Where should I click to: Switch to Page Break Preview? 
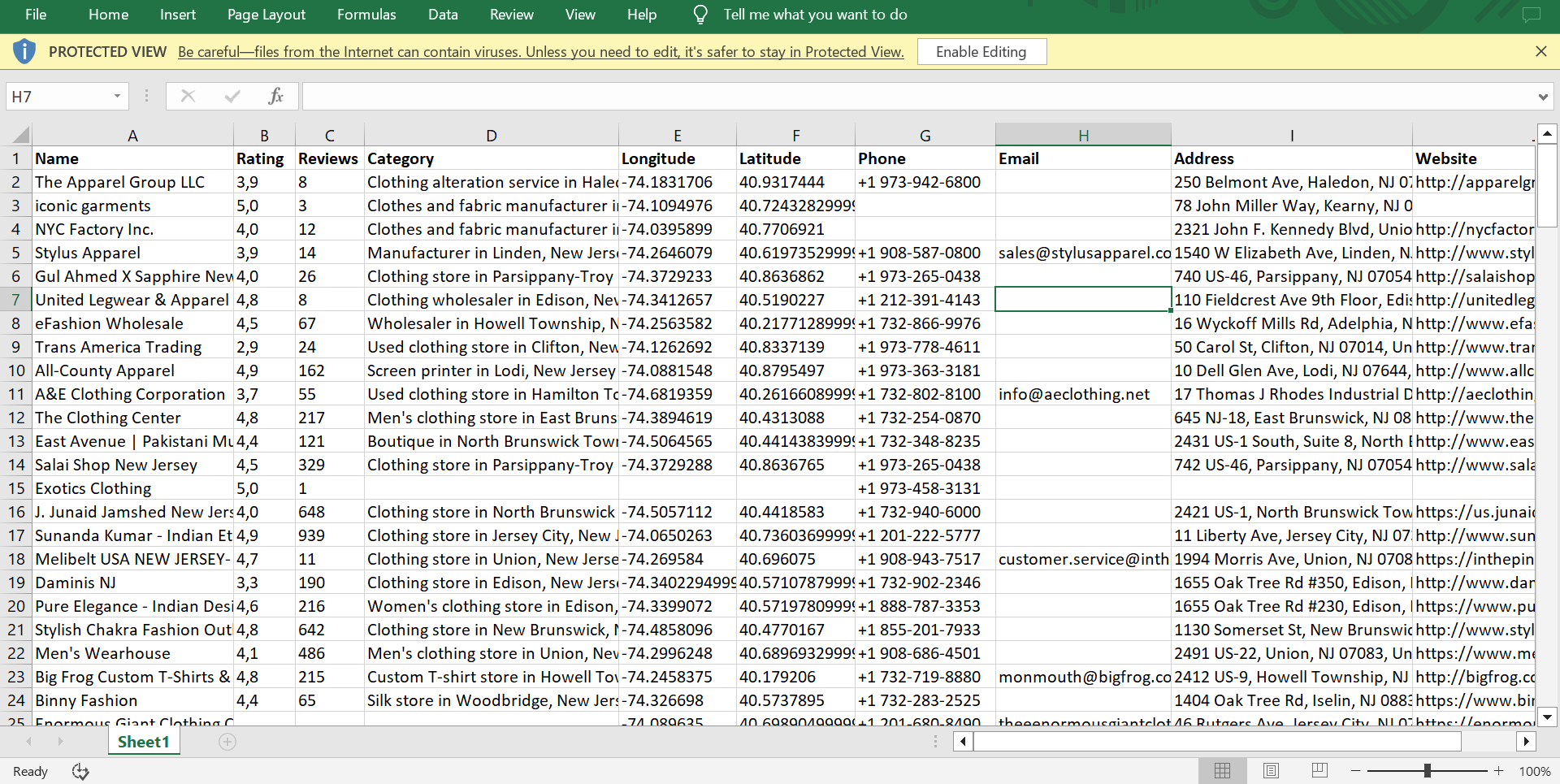pos(1319,771)
